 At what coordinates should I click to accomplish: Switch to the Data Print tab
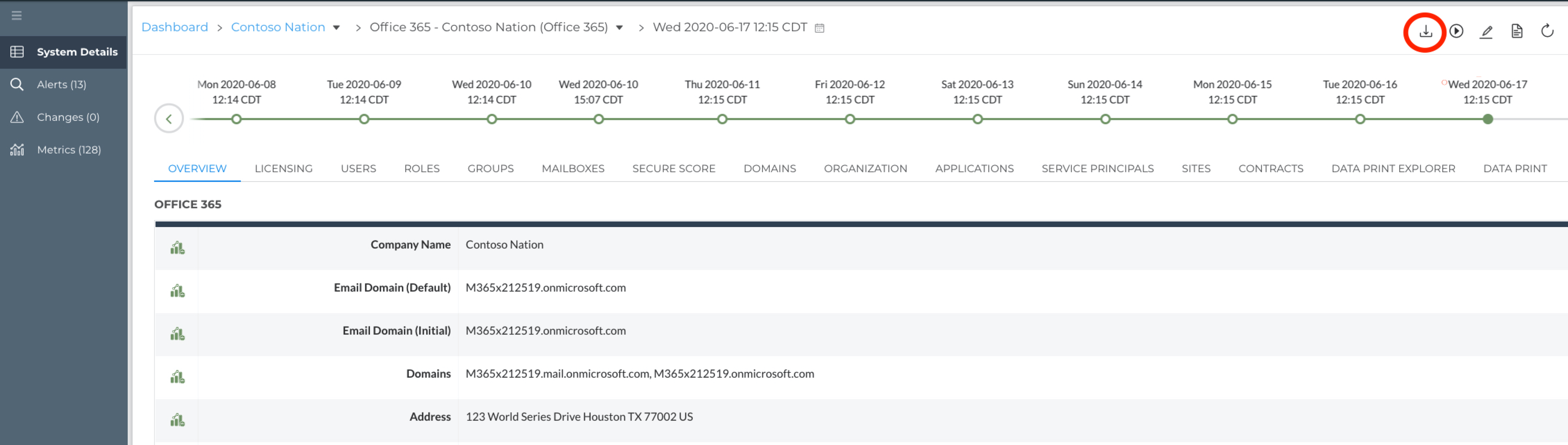coord(1515,169)
